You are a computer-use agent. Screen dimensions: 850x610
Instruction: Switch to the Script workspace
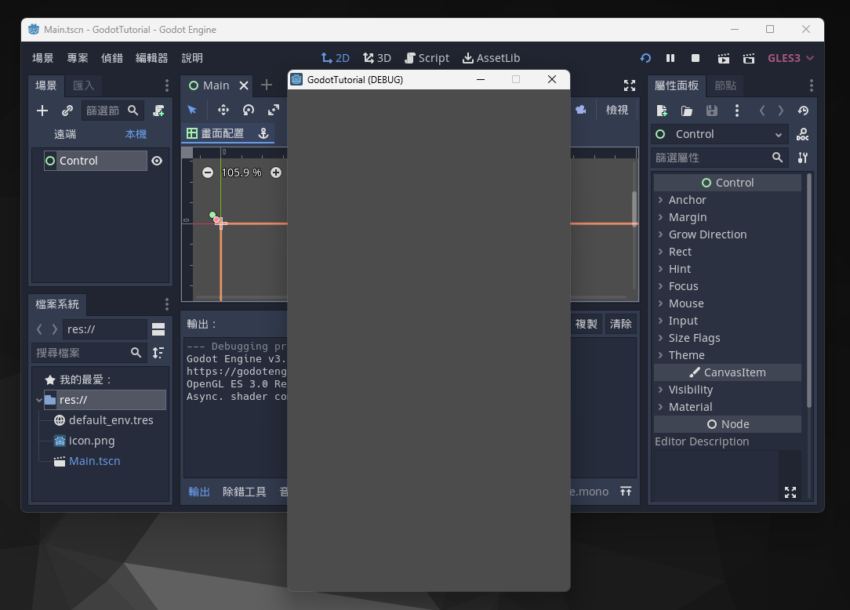click(x=427, y=58)
